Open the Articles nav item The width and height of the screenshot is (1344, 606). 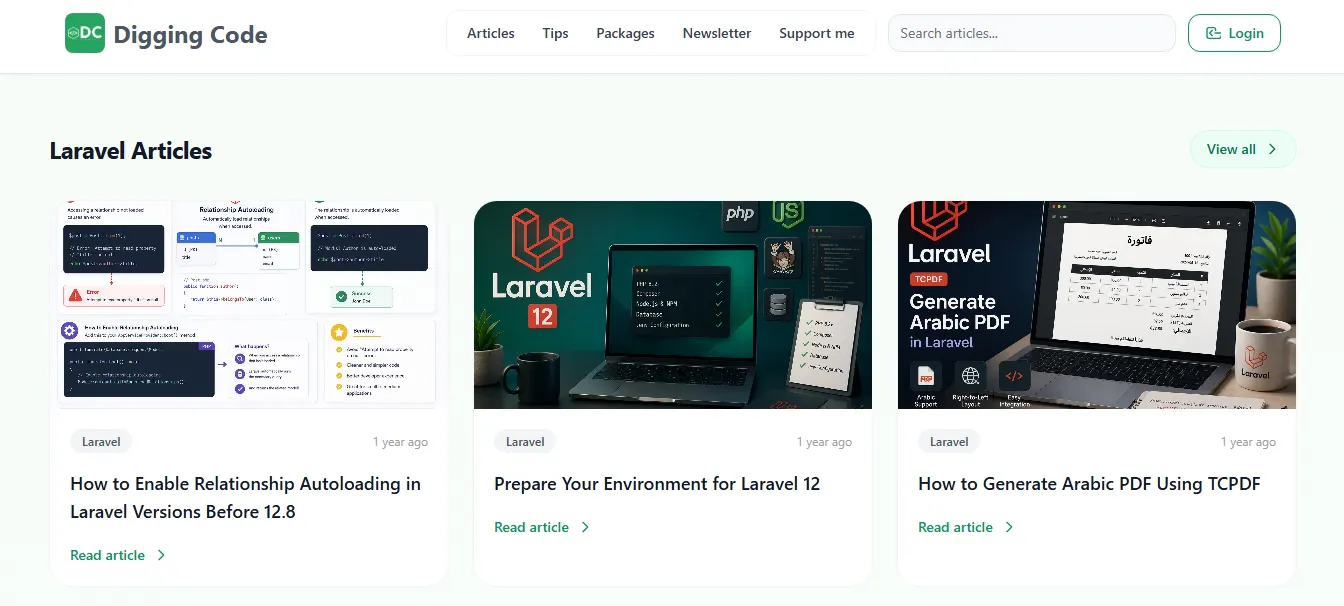click(x=491, y=33)
